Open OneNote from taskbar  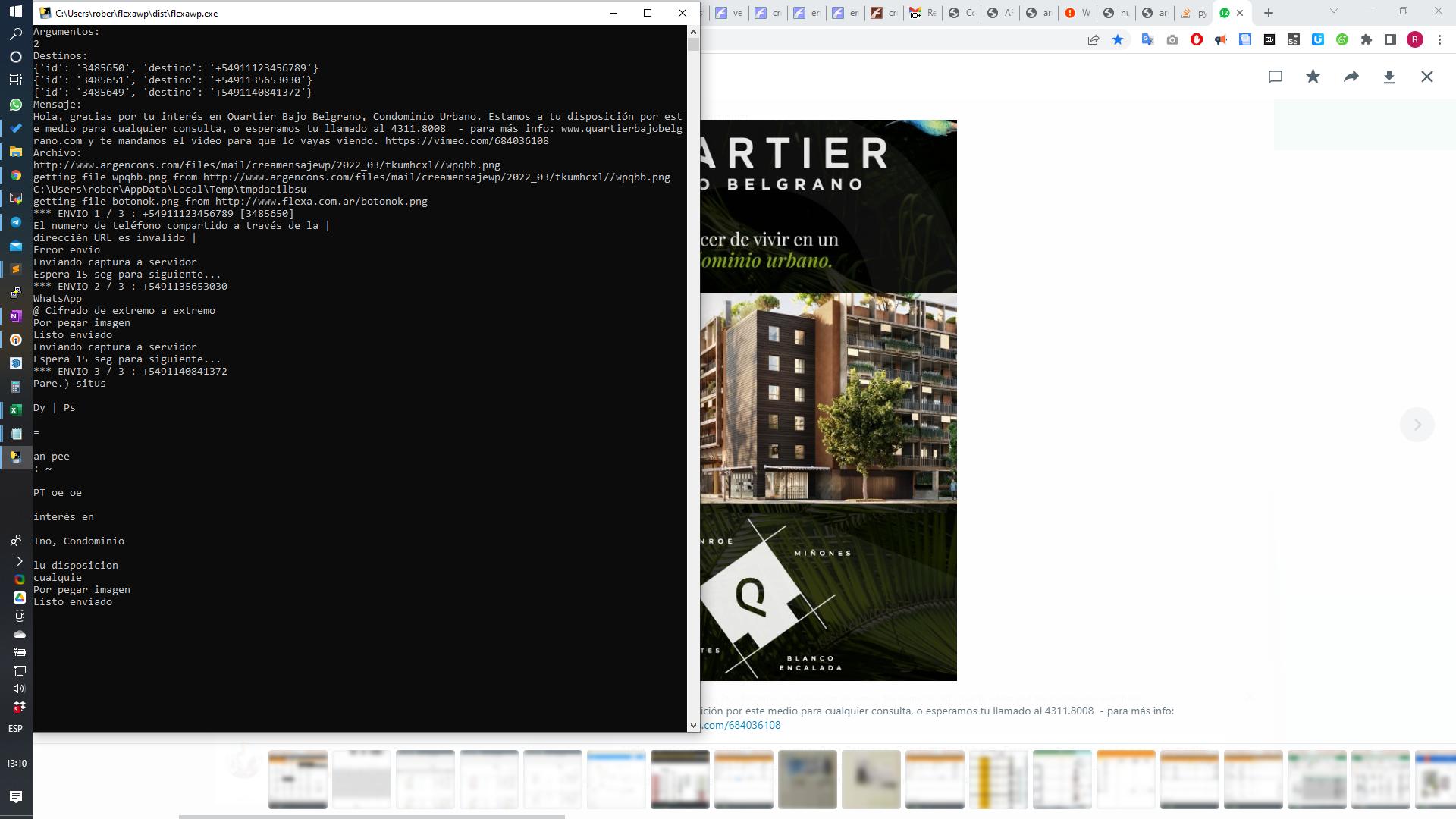tap(16, 316)
